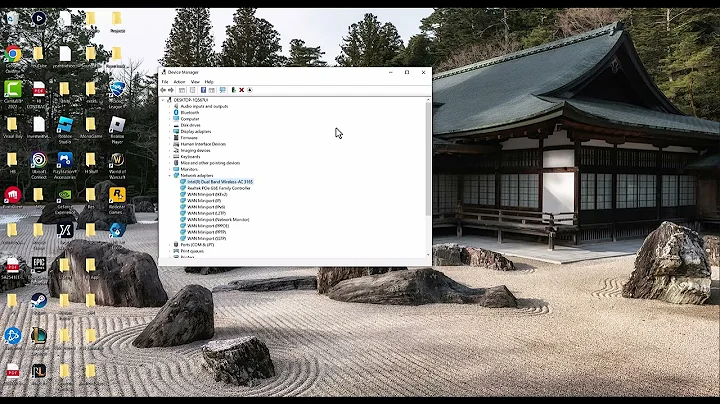Open the GeForce Experience desktop shortcut
The width and height of the screenshot is (720, 404).
tap(65, 195)
